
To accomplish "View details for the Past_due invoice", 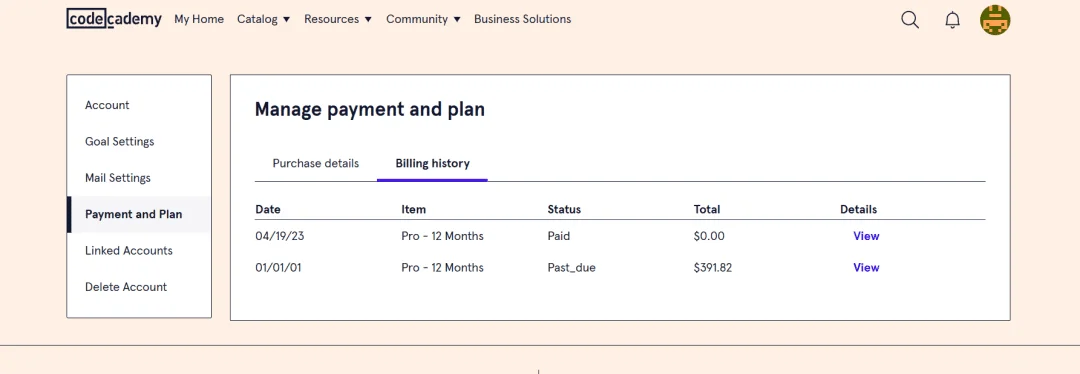I will click(x=866, y=268).
